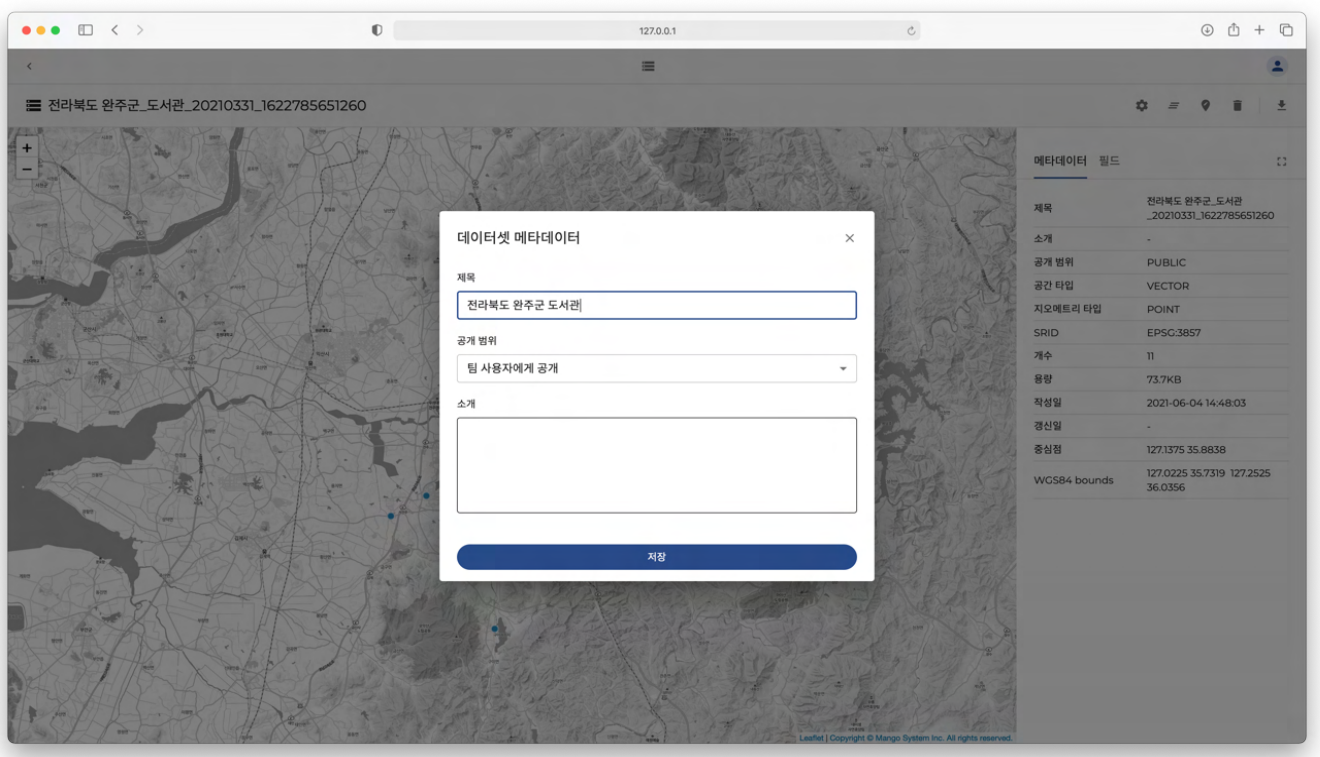This screenshot has height=757, width=1320.
Task: Open the user profile avatar icon
Action: 1277,66
